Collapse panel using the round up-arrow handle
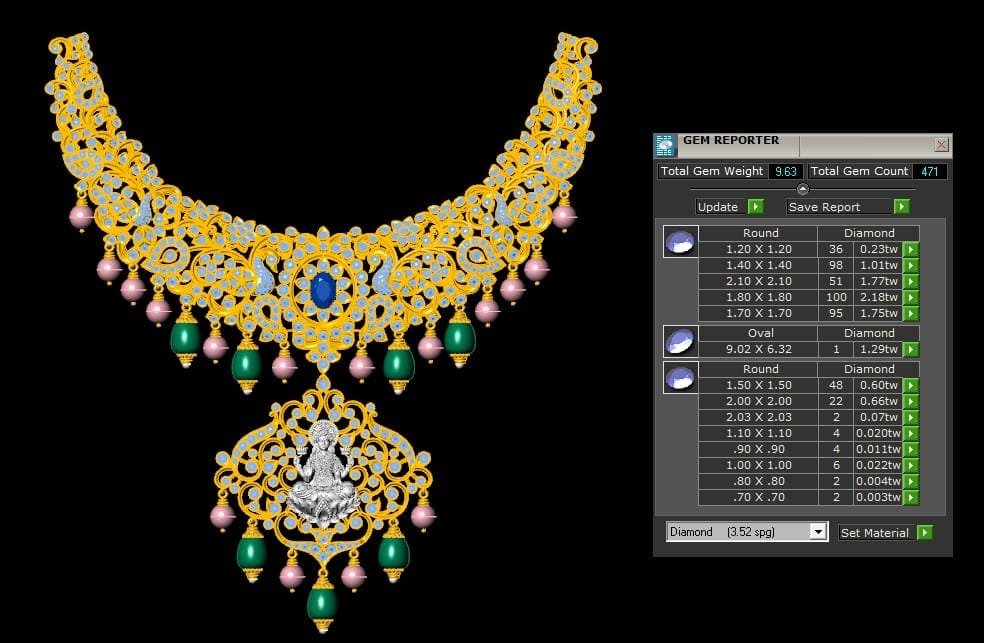984x643 pixels. click(802, 189)
